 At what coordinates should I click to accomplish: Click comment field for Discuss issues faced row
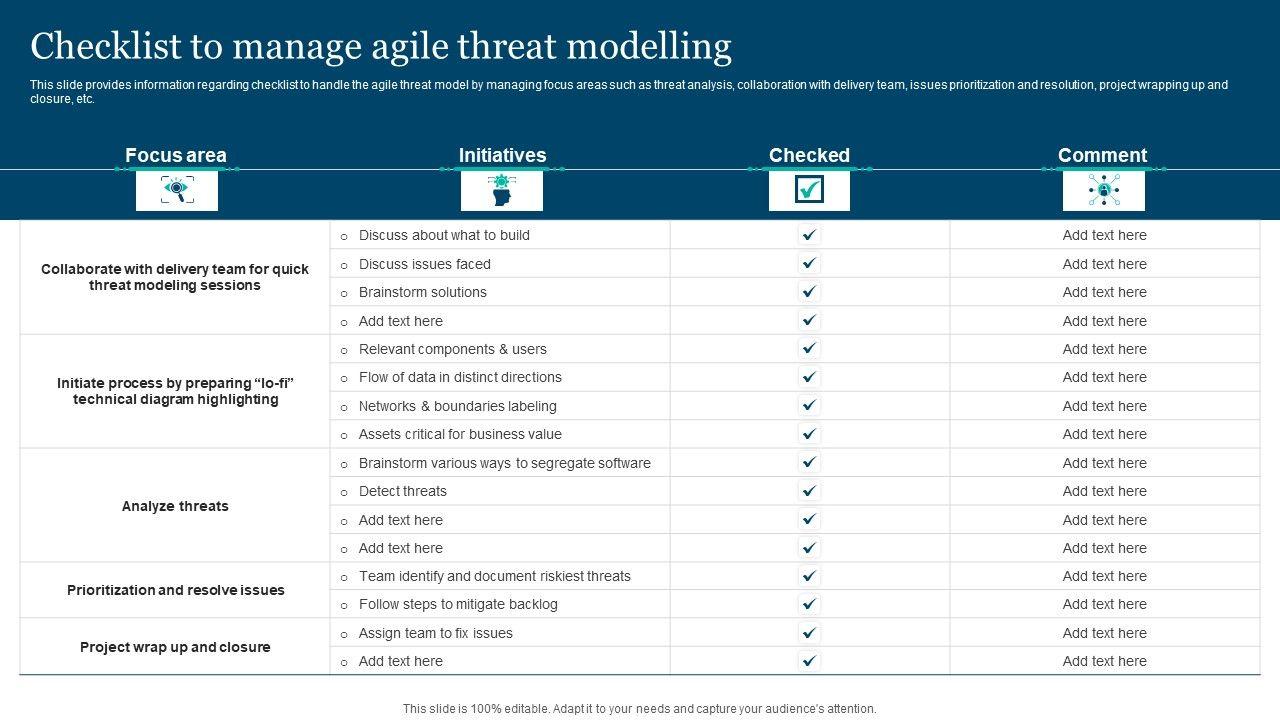click(x=1104, y=264)
